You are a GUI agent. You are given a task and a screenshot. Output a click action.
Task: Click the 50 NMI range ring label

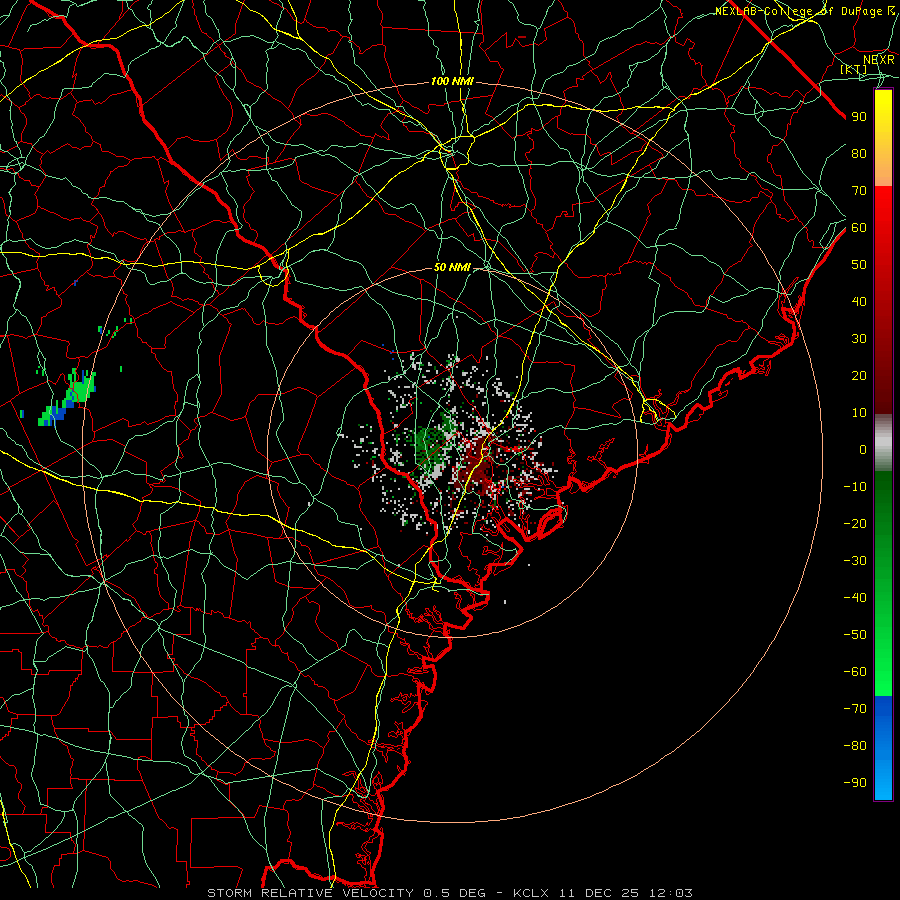pyautogui.click(x=452, y=267)
